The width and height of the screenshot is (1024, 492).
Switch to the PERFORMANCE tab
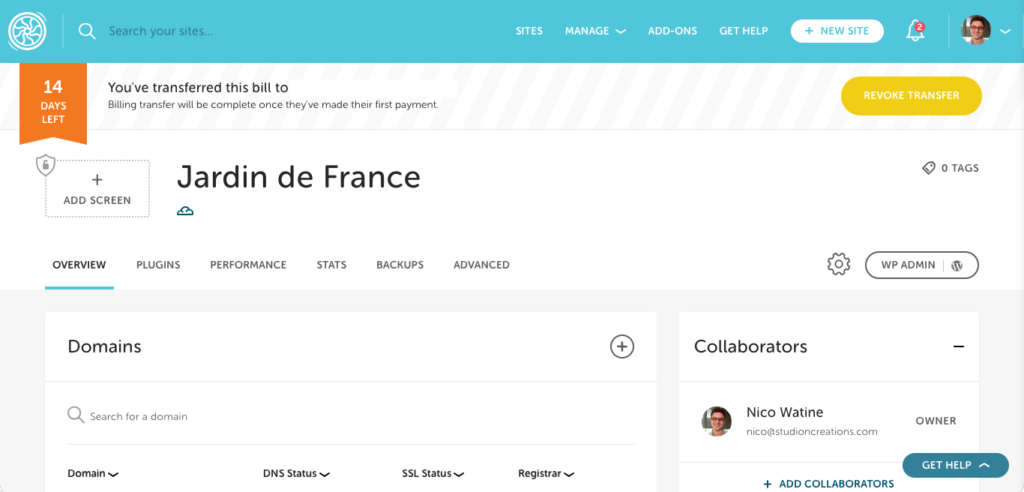[x=248, y=265]
